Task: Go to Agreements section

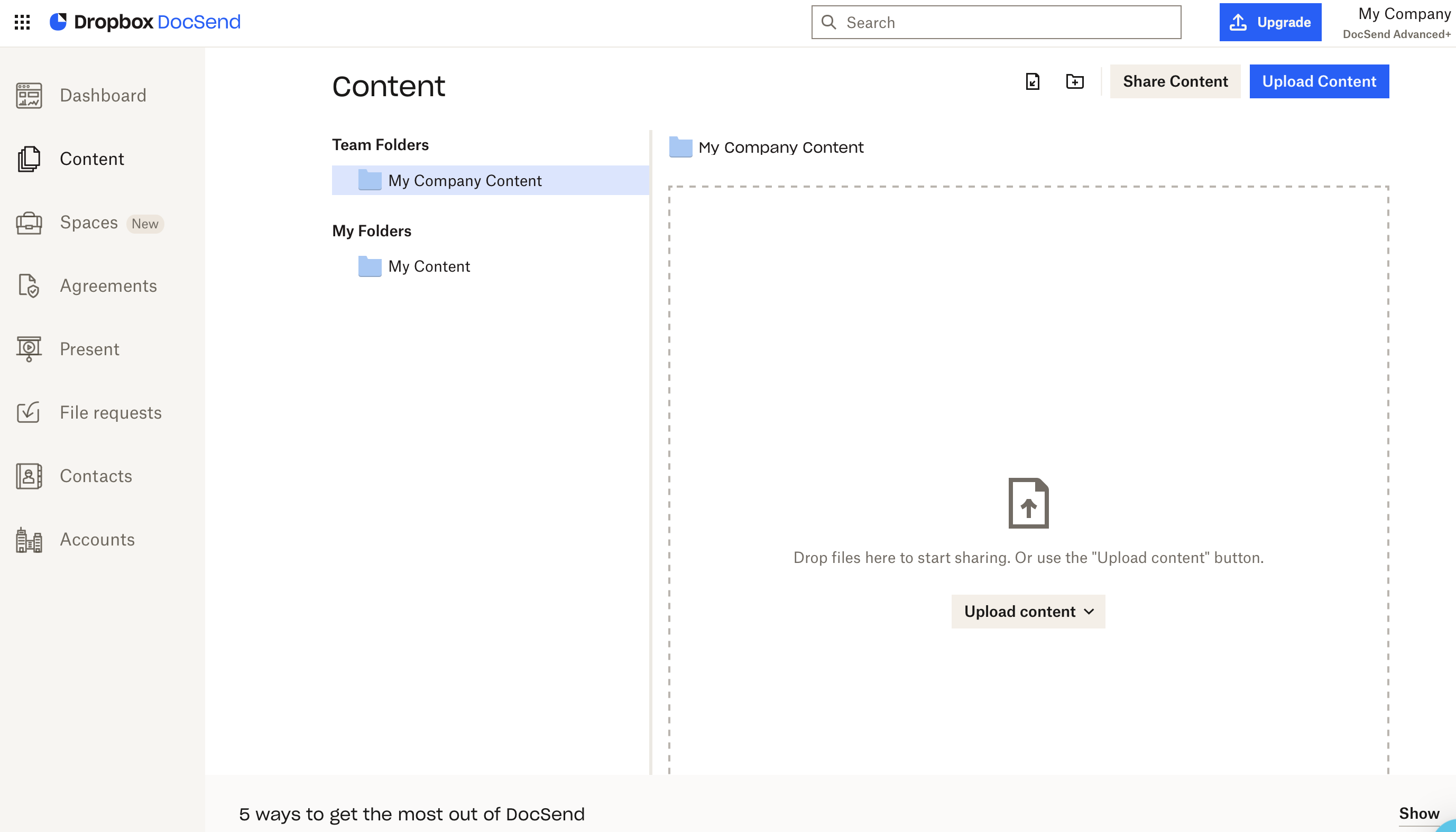Action: pos(108,286)
